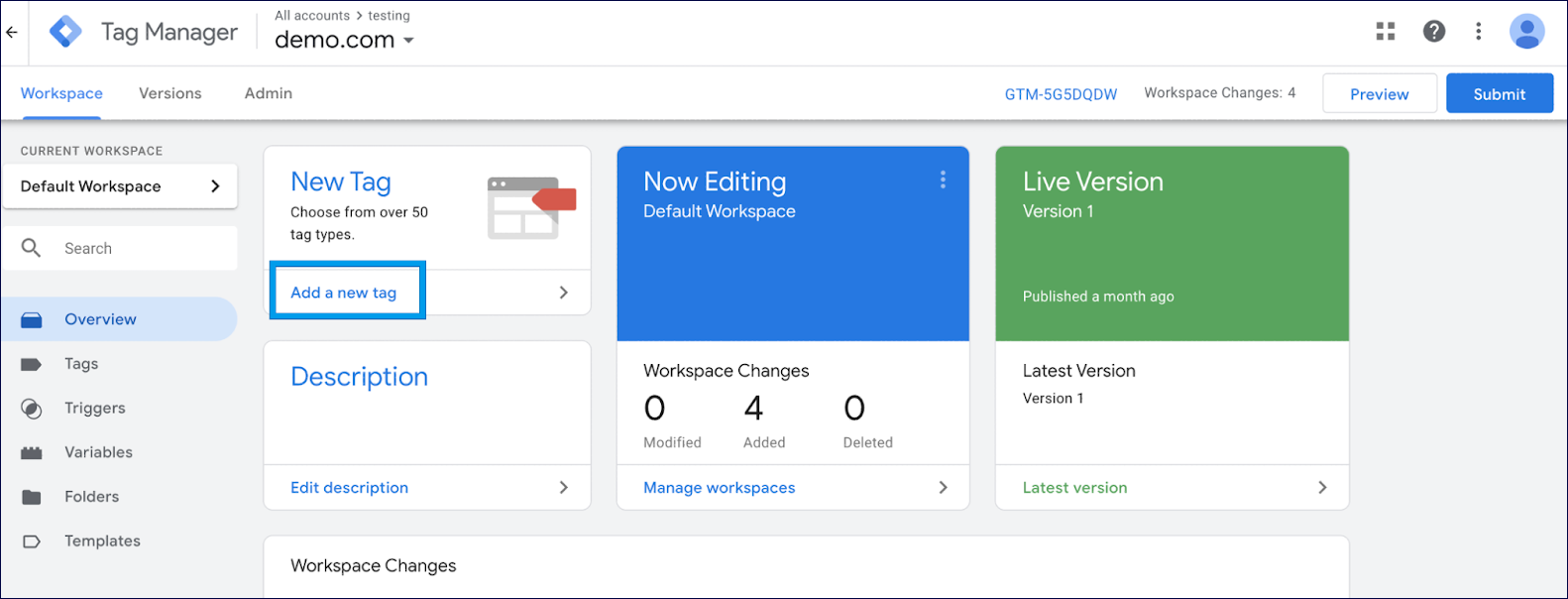Open the Now Editing card three-dot menu
Viewport: 1568px width, 599px height.
tap(943, 180)
